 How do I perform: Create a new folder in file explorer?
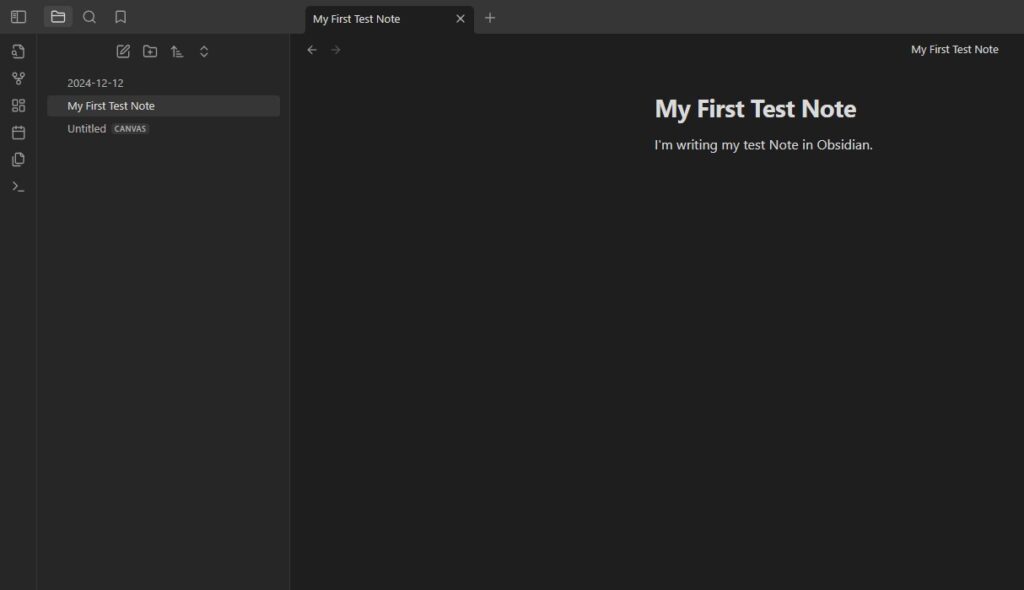pos(150,51)
